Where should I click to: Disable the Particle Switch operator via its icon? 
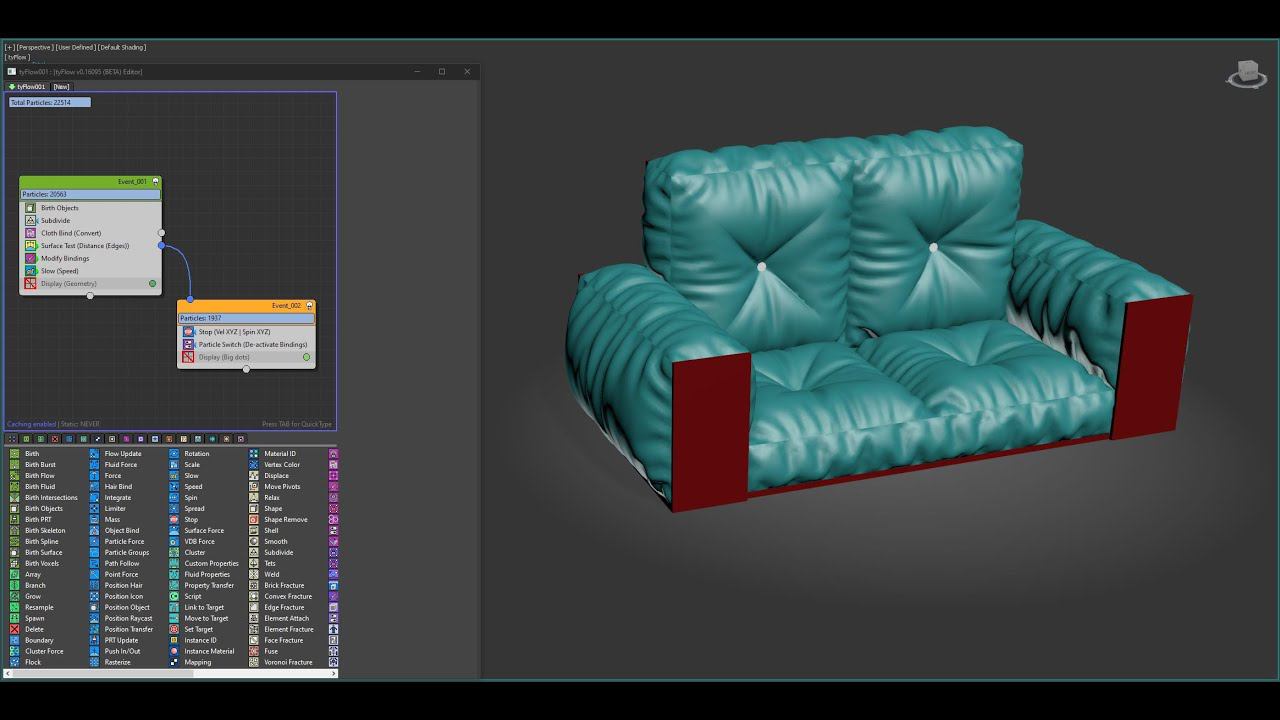coord(188,345)
